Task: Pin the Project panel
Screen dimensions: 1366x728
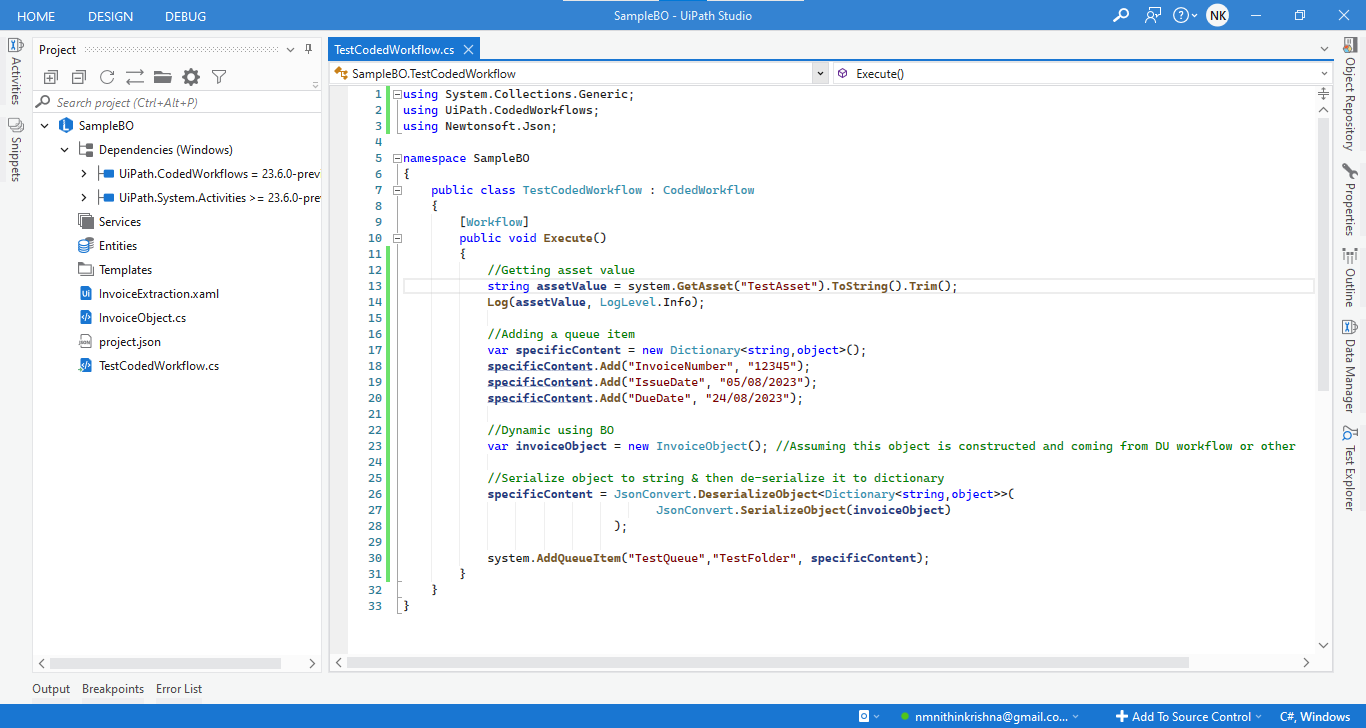Action: (x=307, y=49)
